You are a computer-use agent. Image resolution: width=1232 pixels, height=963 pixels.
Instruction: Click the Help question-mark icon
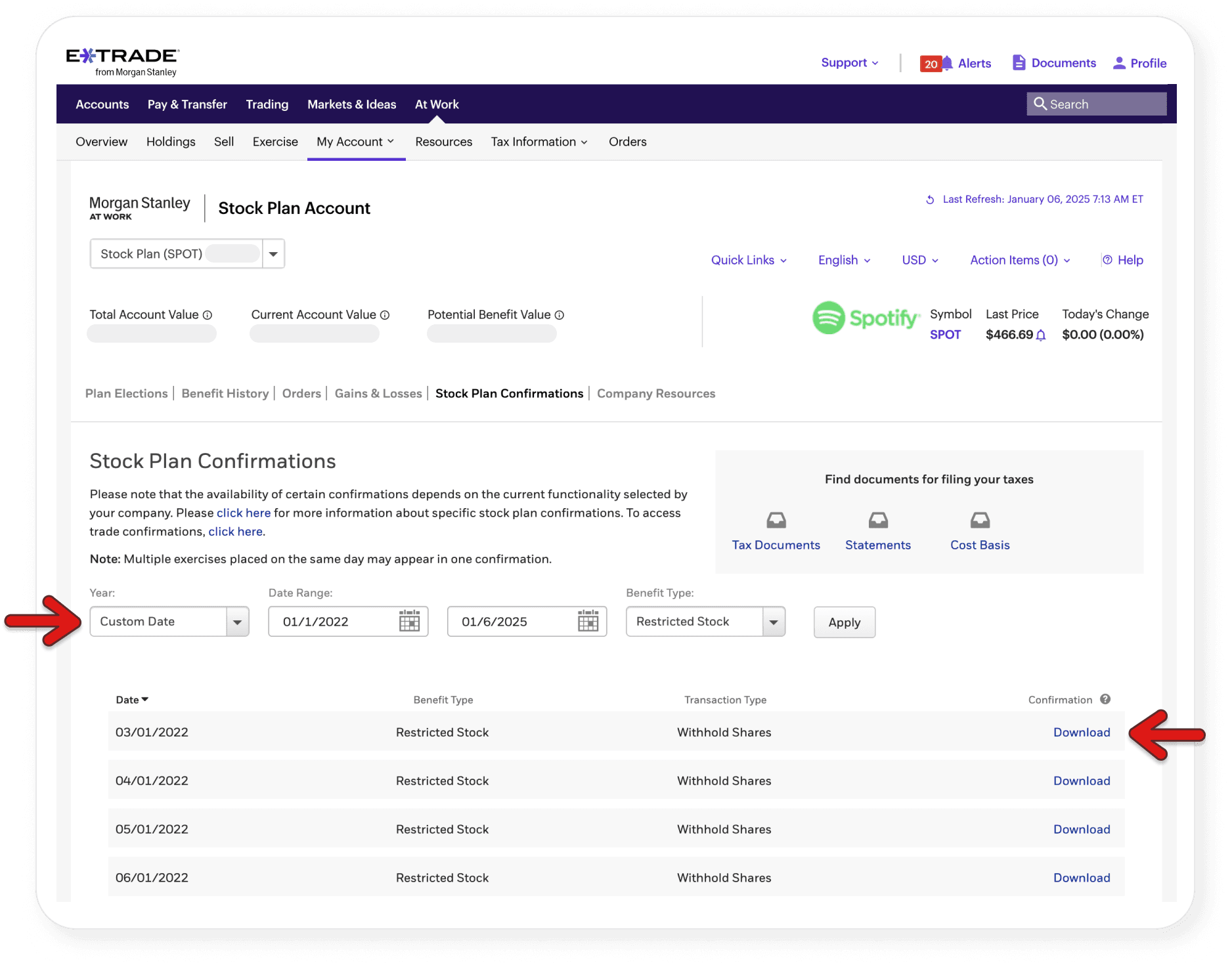[1107, 260]
